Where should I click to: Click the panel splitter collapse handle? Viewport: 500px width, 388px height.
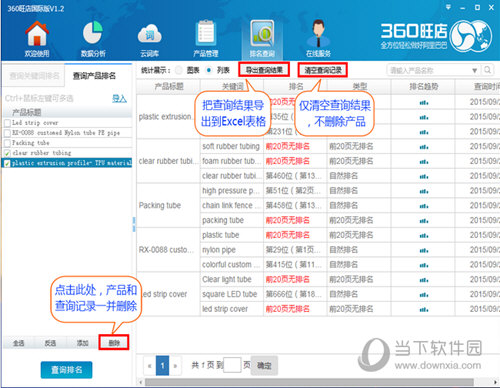pos(134,224)
